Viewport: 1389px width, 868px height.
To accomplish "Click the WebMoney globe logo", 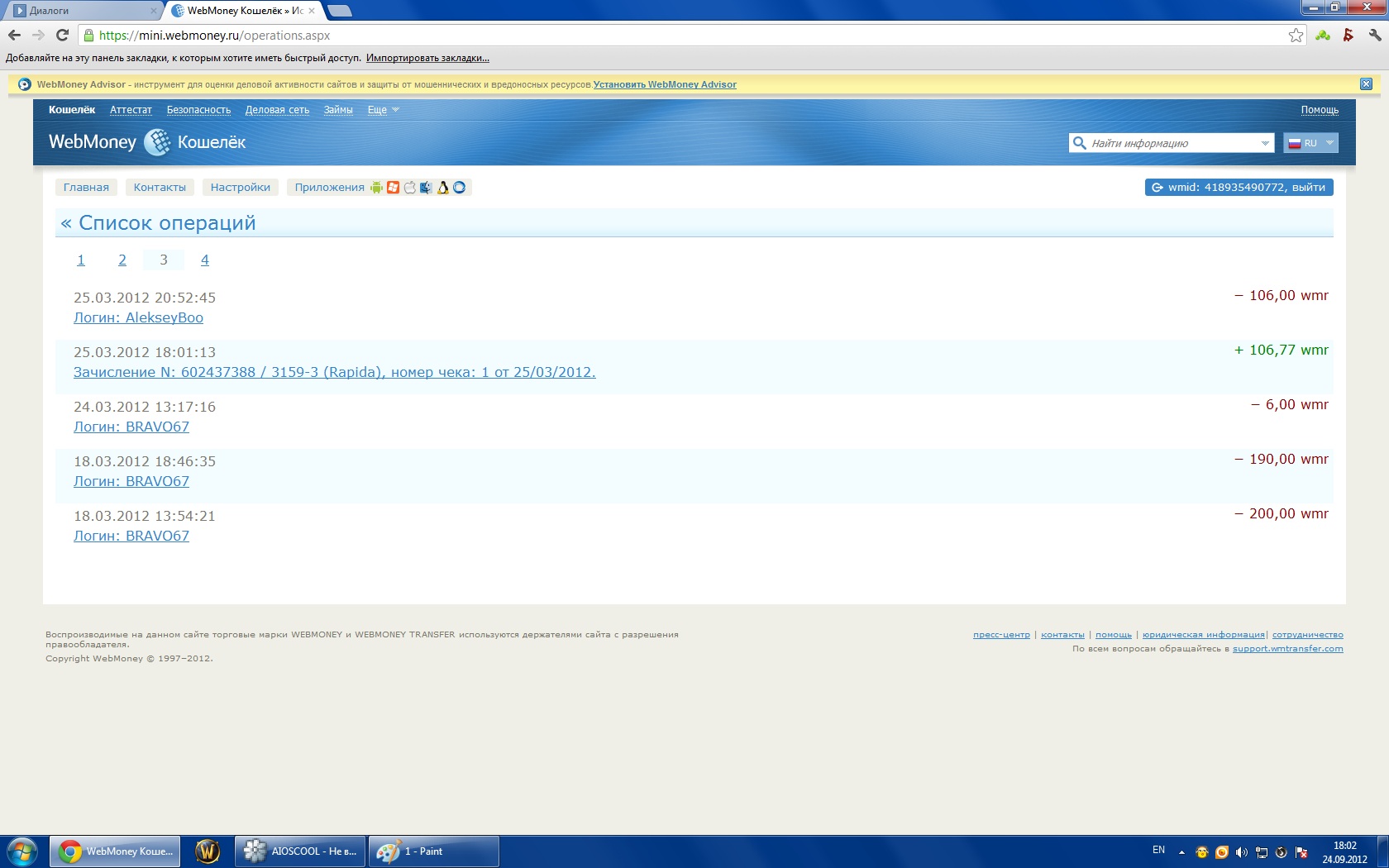I will (157, 142).
